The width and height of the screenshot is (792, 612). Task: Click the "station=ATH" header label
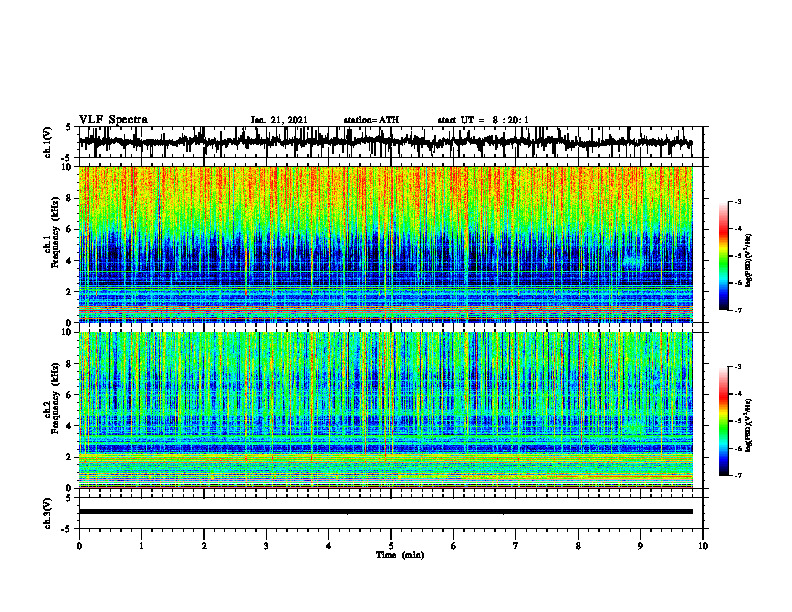click(371, 120)
